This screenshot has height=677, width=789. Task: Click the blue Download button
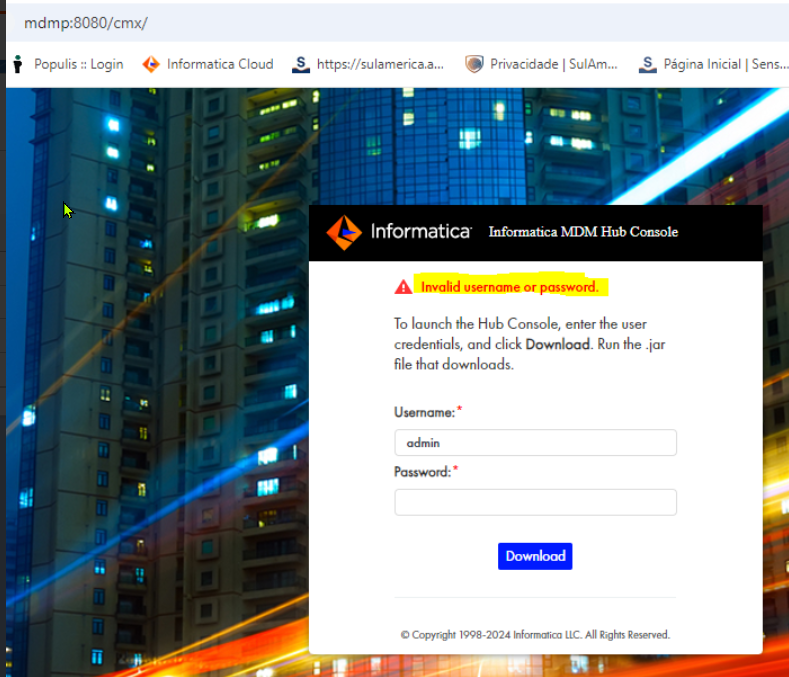coord(535,556)
